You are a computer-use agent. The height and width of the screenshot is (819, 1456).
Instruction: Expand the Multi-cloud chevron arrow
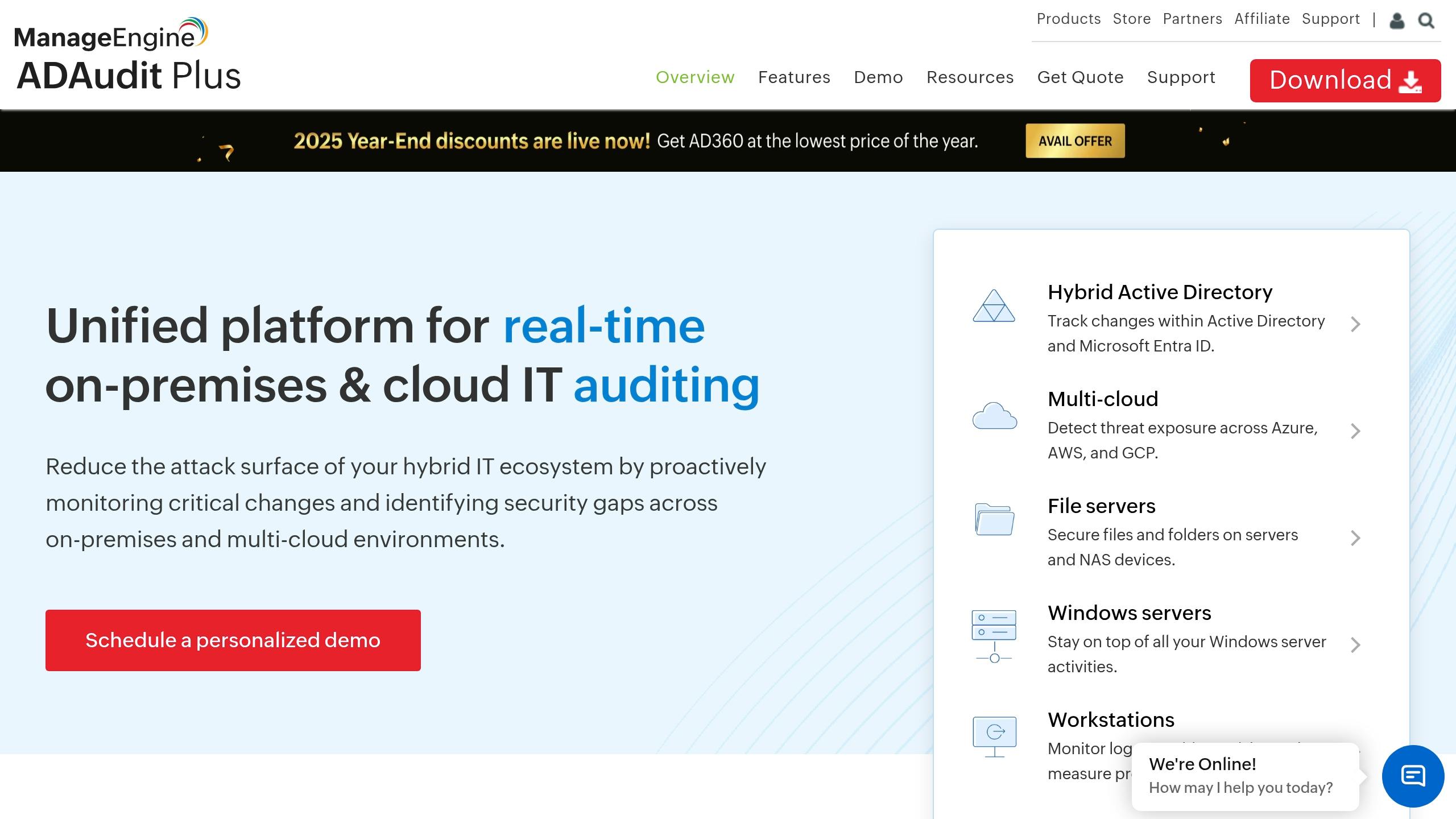(x=1355, y=431)
